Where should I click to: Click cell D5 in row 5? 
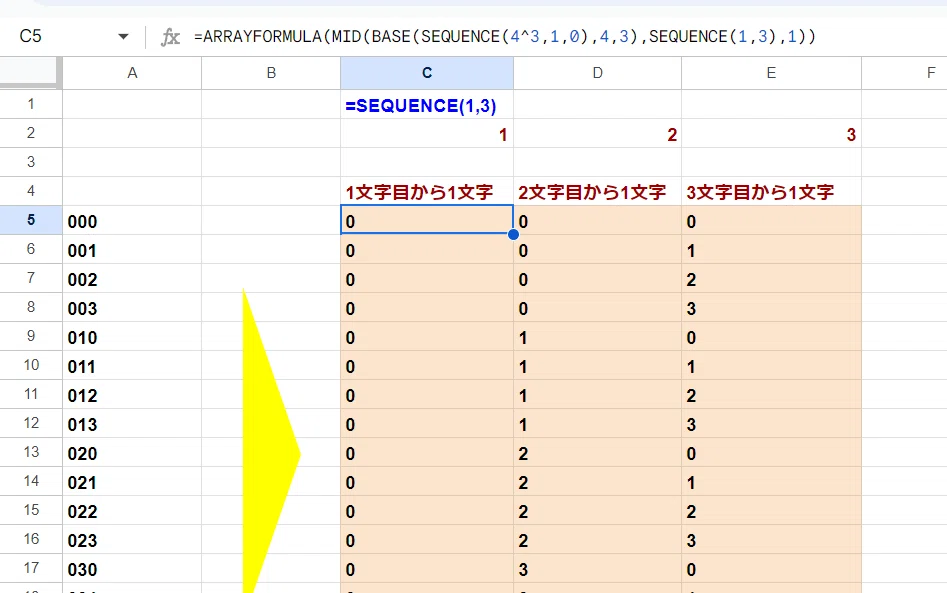(x=597, y=220)
